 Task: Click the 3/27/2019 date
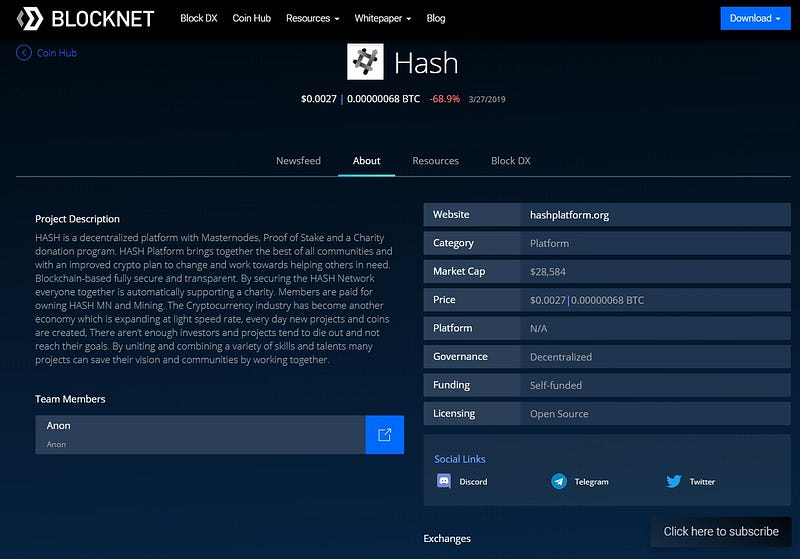[x=487, y=99]
